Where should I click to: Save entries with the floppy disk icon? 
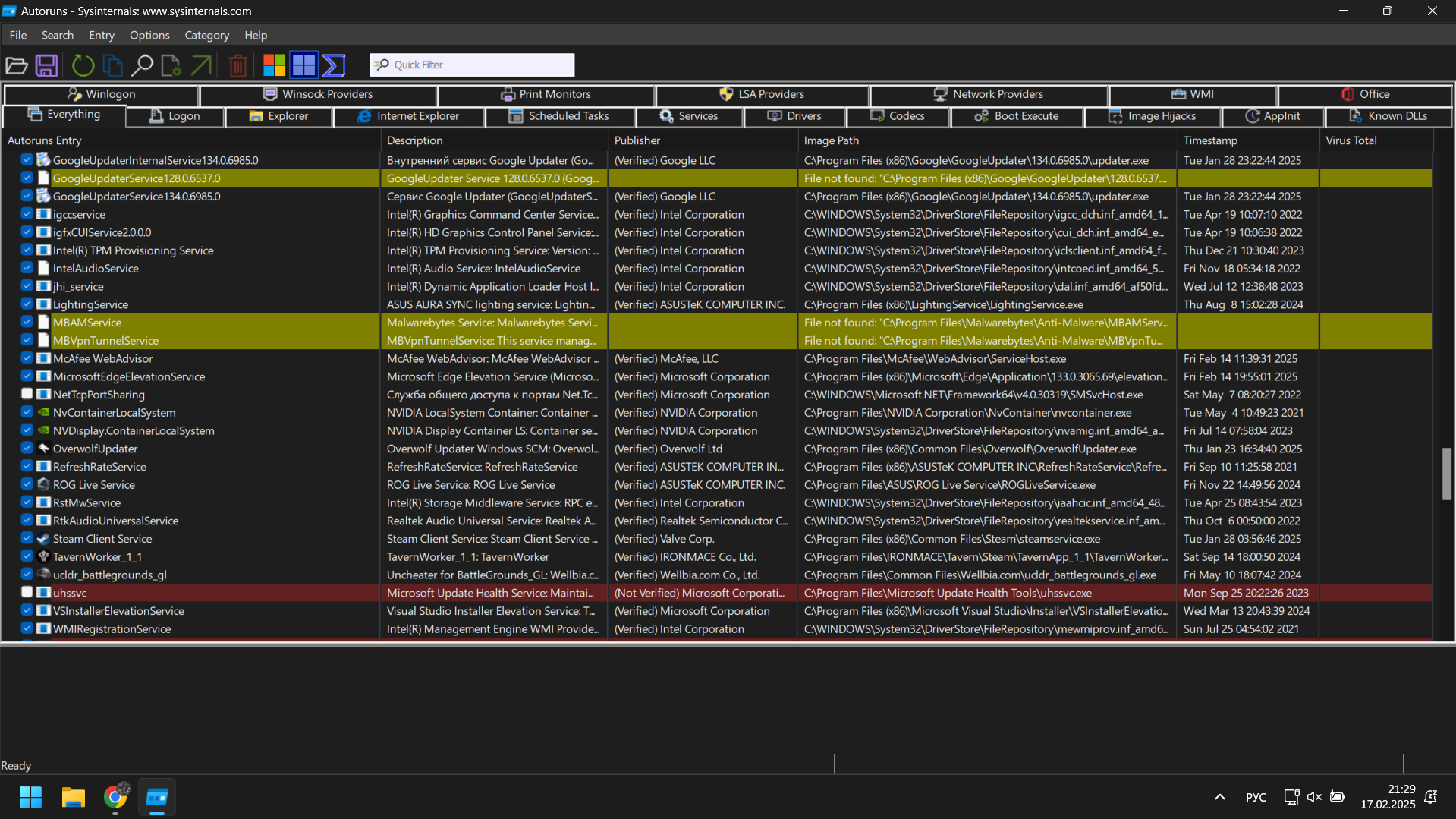click(x=47, y=65)
